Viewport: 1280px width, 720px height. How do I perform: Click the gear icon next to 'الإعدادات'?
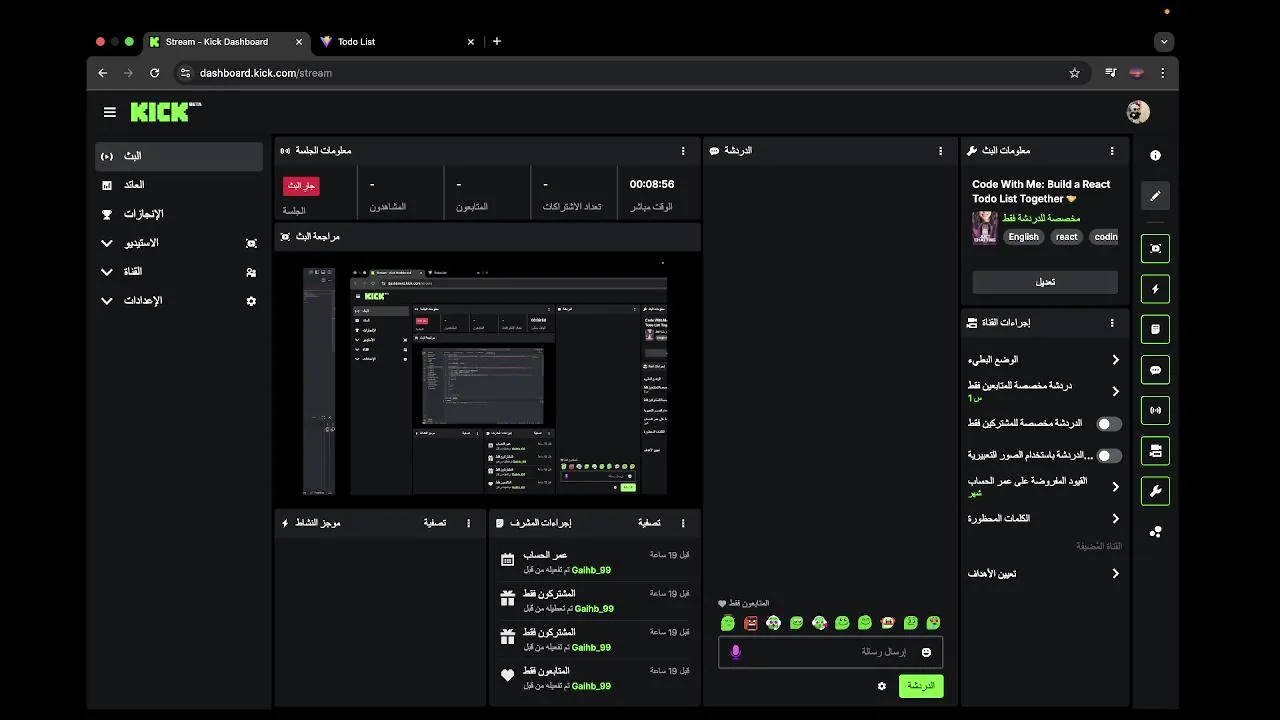pos(251,301)
